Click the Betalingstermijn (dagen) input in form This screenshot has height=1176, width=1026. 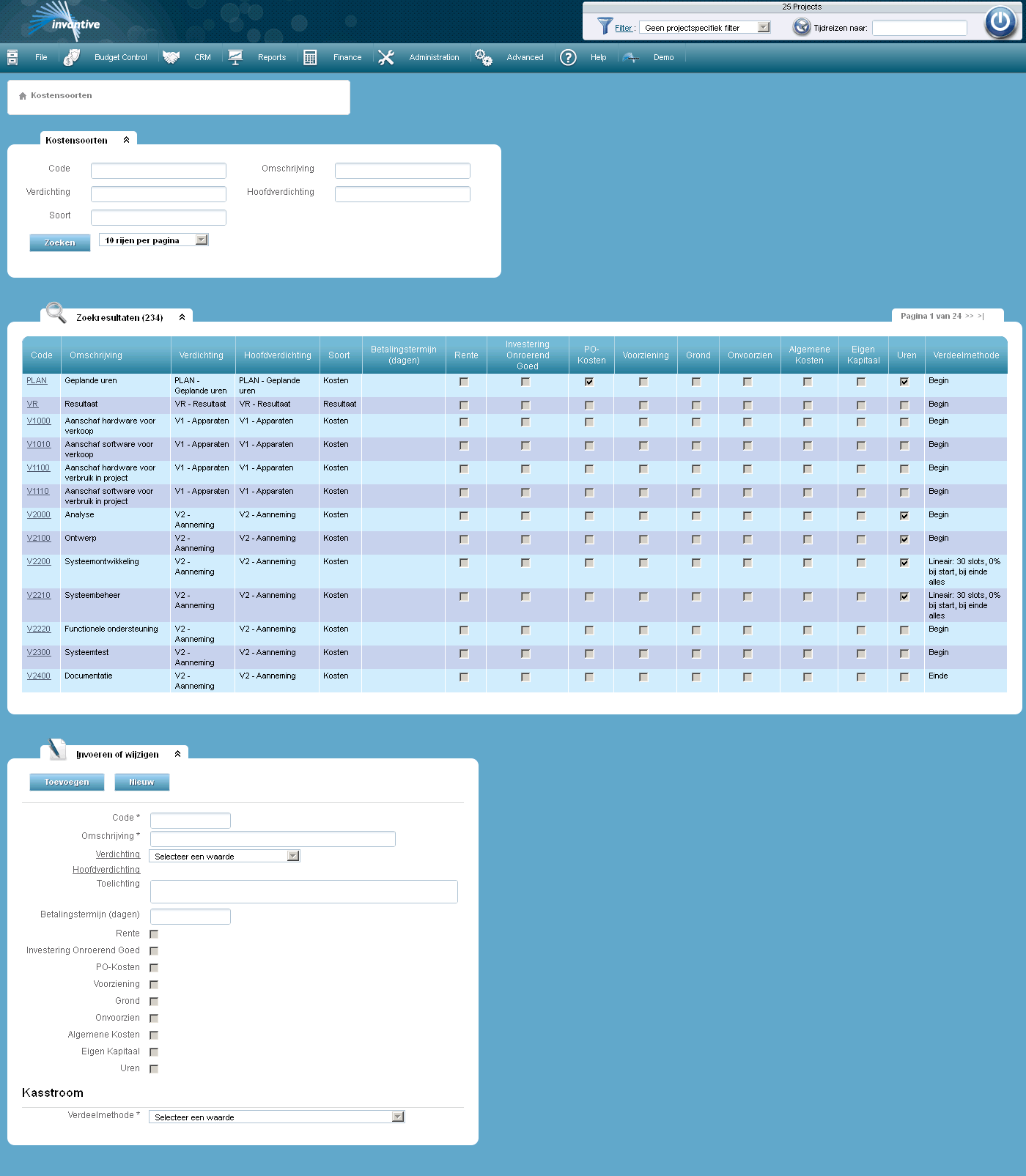point(191,917)
